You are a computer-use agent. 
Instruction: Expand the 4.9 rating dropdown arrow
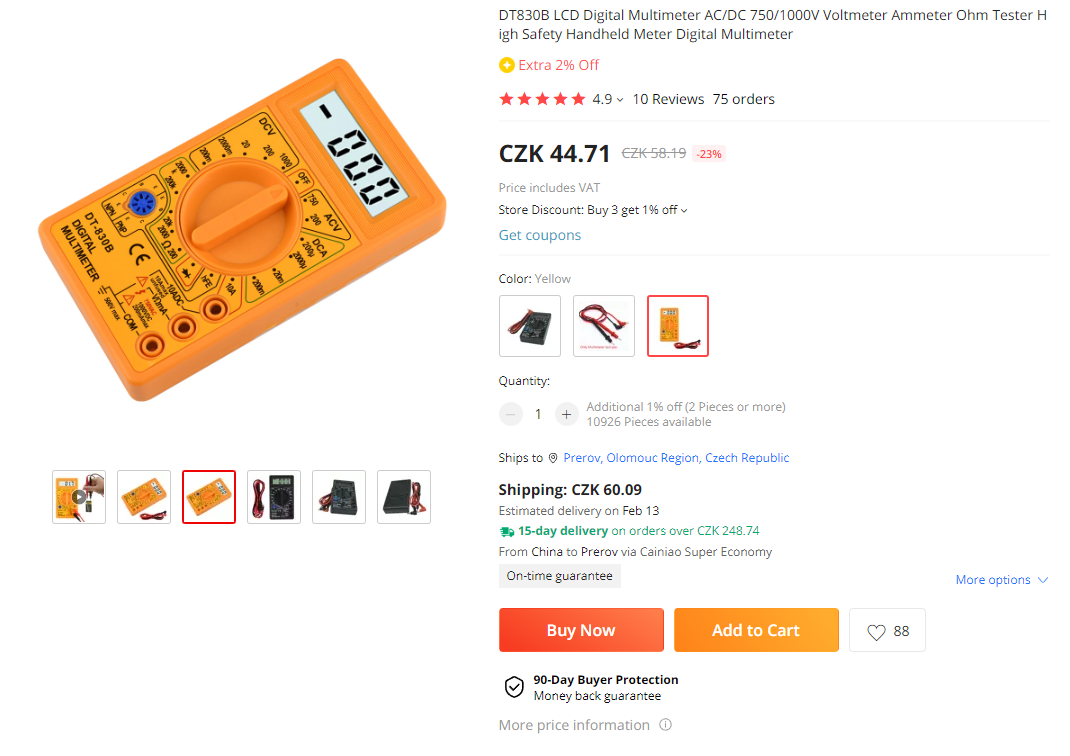coord(620,100)
